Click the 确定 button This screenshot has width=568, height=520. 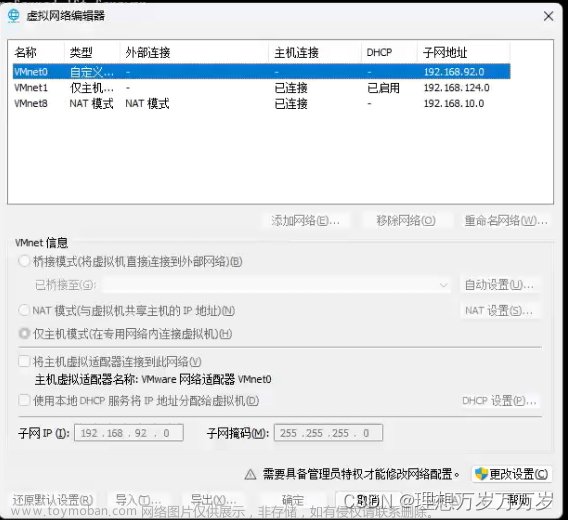pyautogui.click(x=293, y=500)
